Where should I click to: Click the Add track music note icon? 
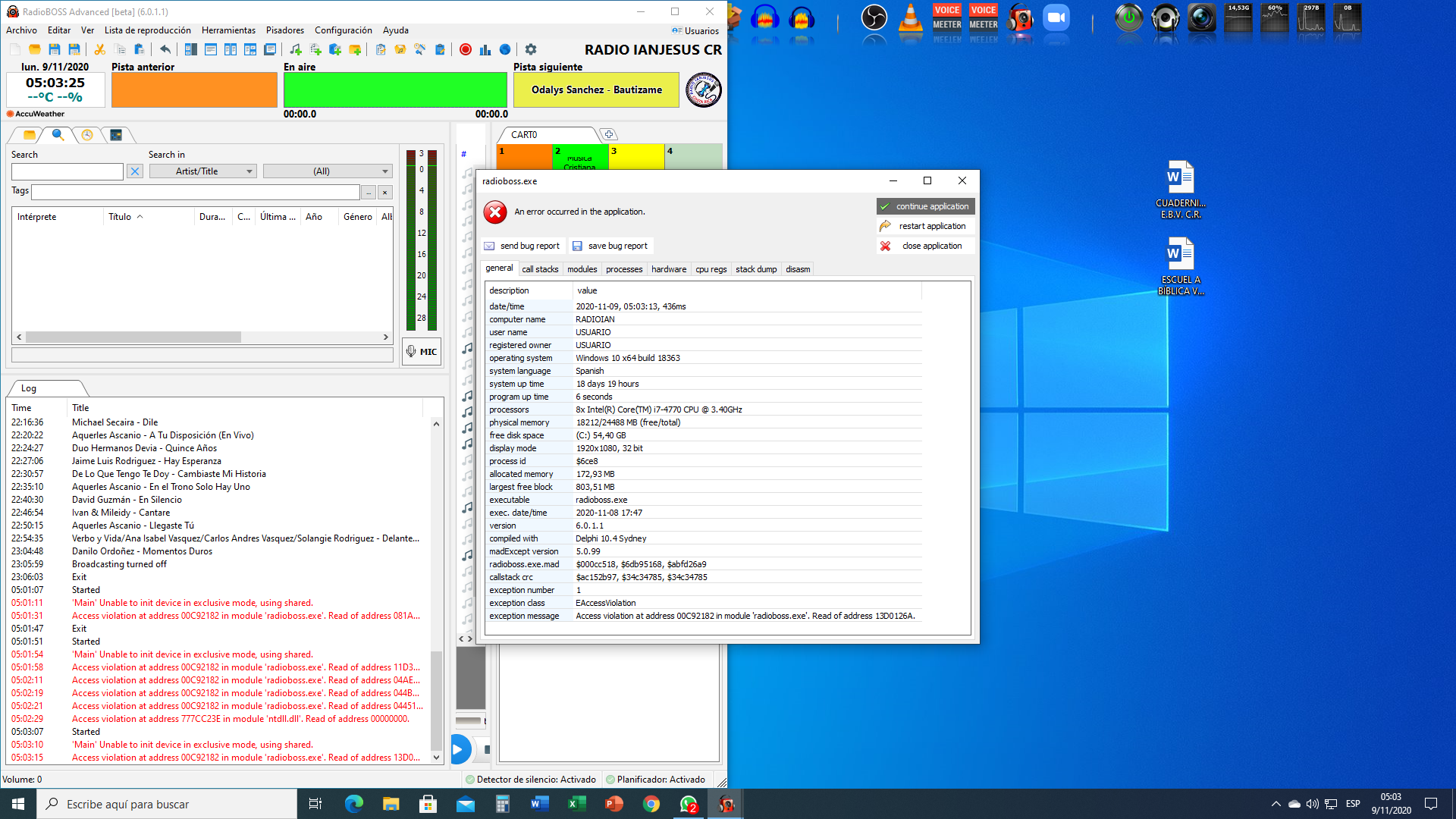point(295,49)
